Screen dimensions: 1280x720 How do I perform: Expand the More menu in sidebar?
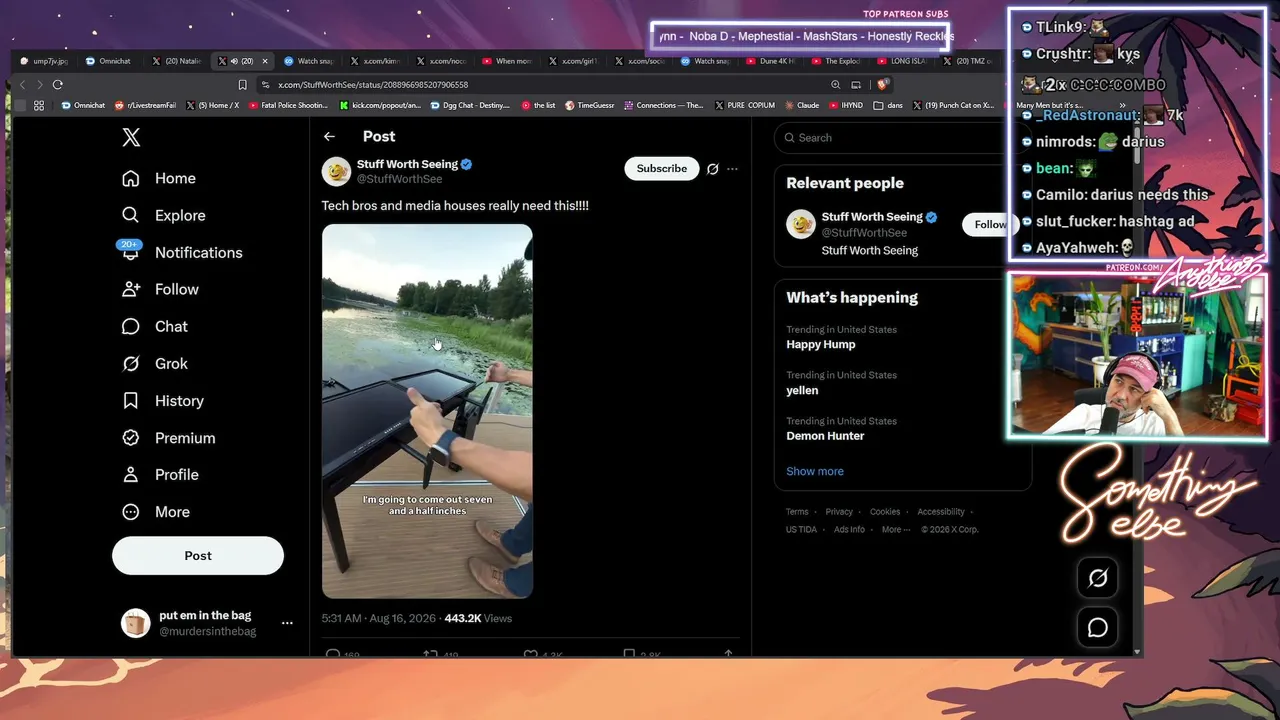point(155,511)
